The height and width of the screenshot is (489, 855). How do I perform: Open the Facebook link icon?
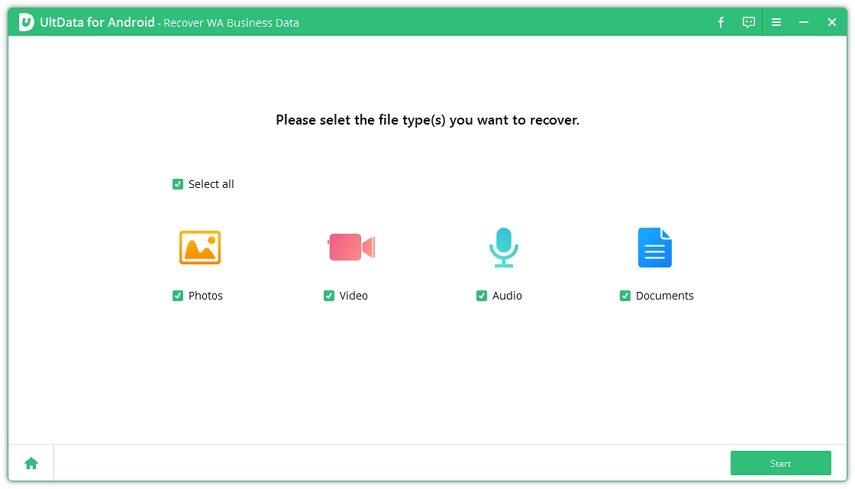tap(721, 22)
